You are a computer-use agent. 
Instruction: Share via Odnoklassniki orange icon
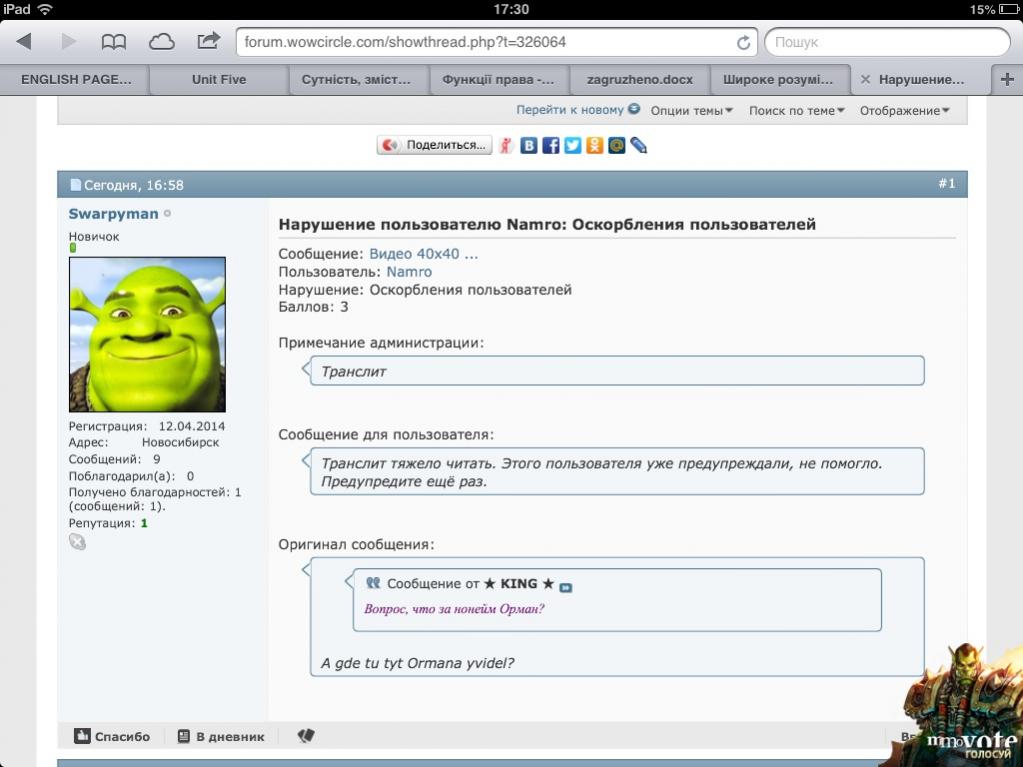pos(594,146)
